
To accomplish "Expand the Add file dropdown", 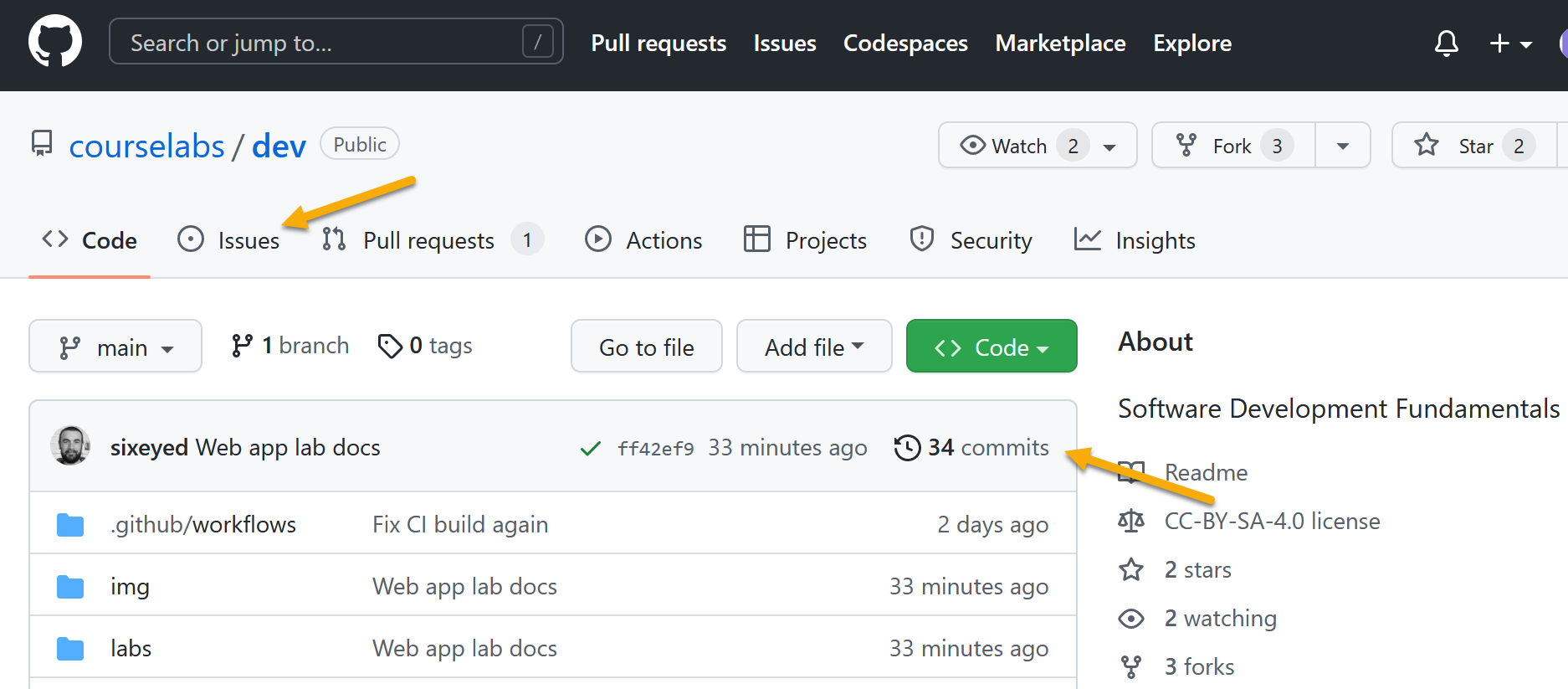I will (x=814, y=346).
